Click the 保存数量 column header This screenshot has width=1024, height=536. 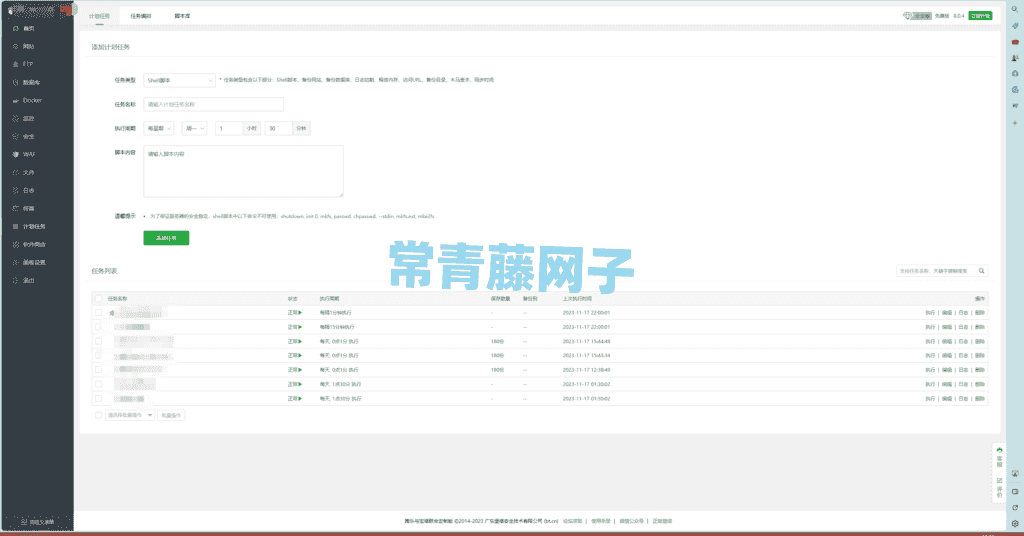[500, 298]
